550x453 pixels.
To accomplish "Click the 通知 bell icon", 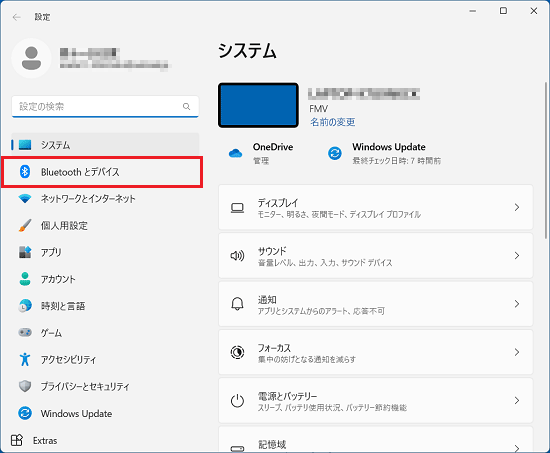I will pyautogui.click(x=237, y=304).
